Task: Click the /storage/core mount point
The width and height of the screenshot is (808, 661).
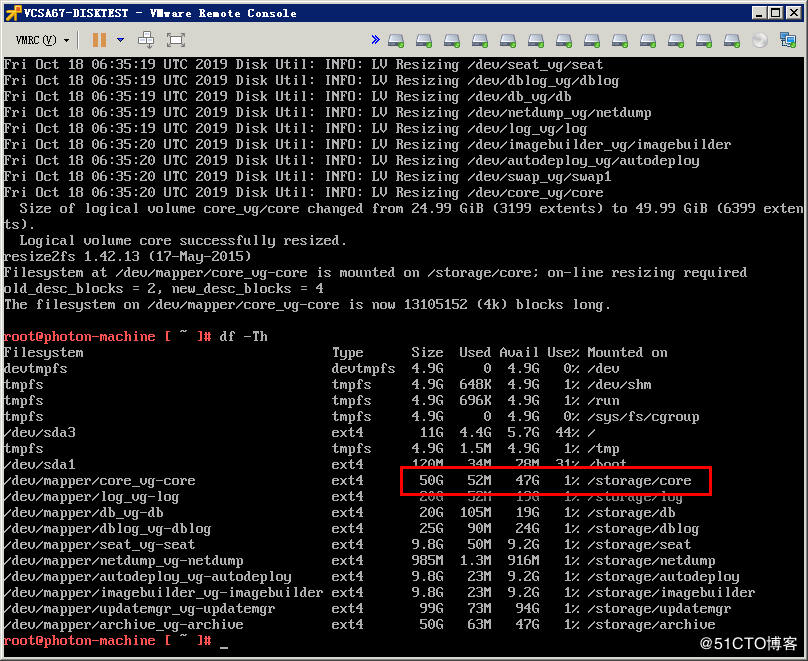Action: pyautogui.click(x=639, y=481)
